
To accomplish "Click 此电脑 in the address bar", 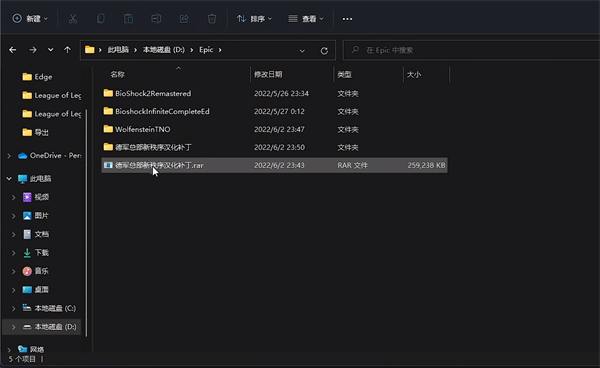I will (x=118, y=50).
